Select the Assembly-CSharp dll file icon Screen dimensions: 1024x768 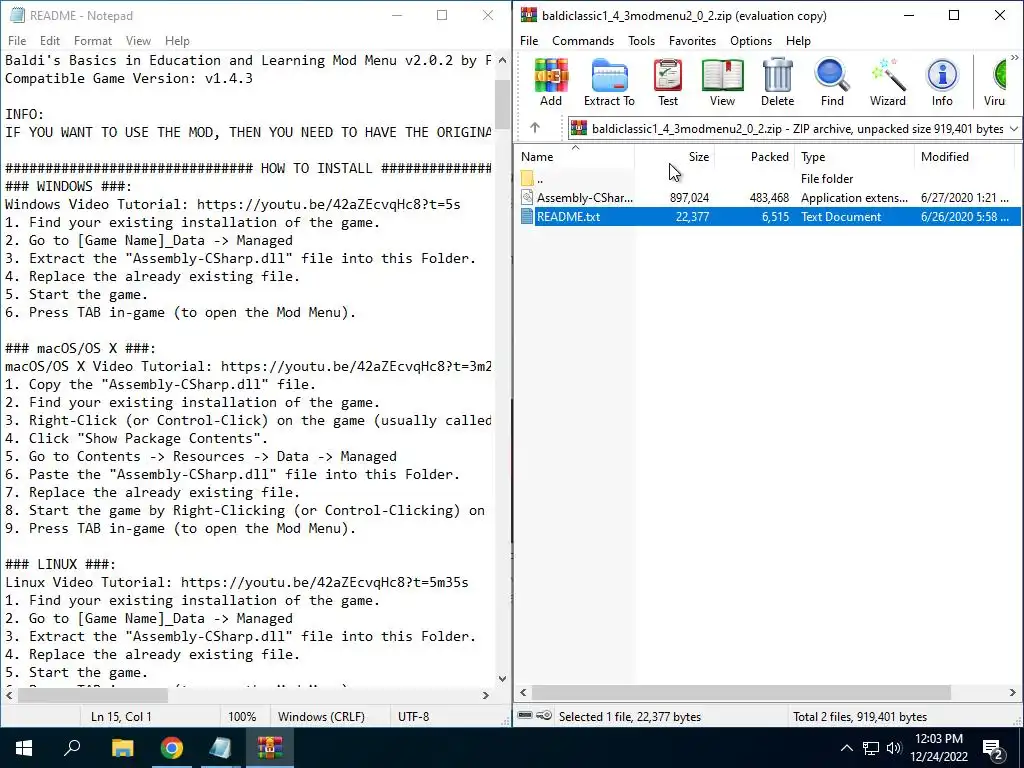click(x=528, y=197)
